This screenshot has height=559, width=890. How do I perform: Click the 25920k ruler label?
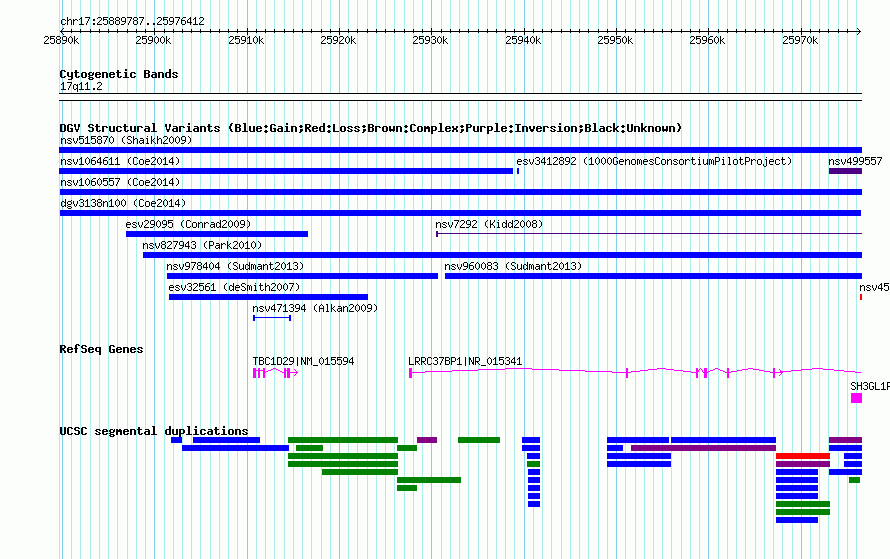338,40
